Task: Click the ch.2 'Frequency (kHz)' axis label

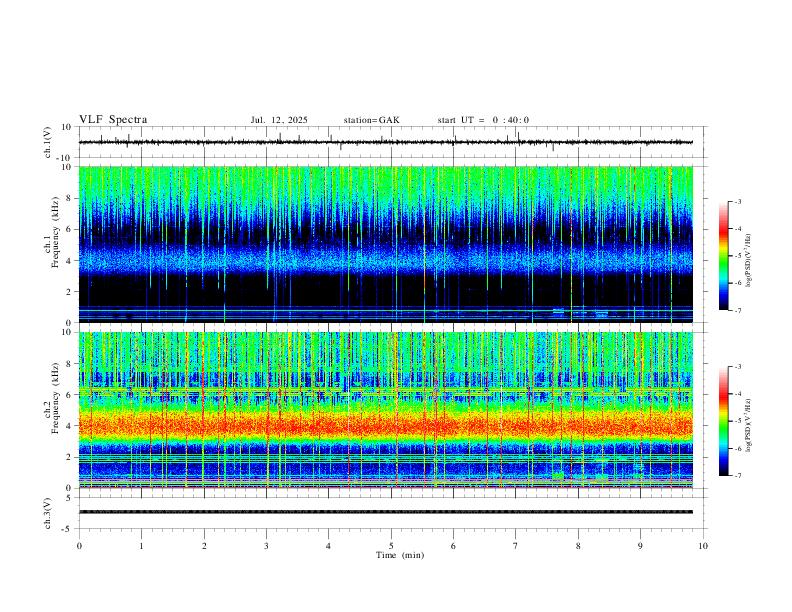Action: point(56,398)
